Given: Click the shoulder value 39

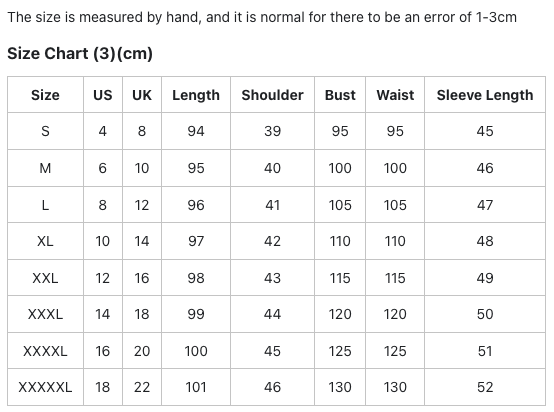Looking at the screenshot, I should click(x=272, y=131).
